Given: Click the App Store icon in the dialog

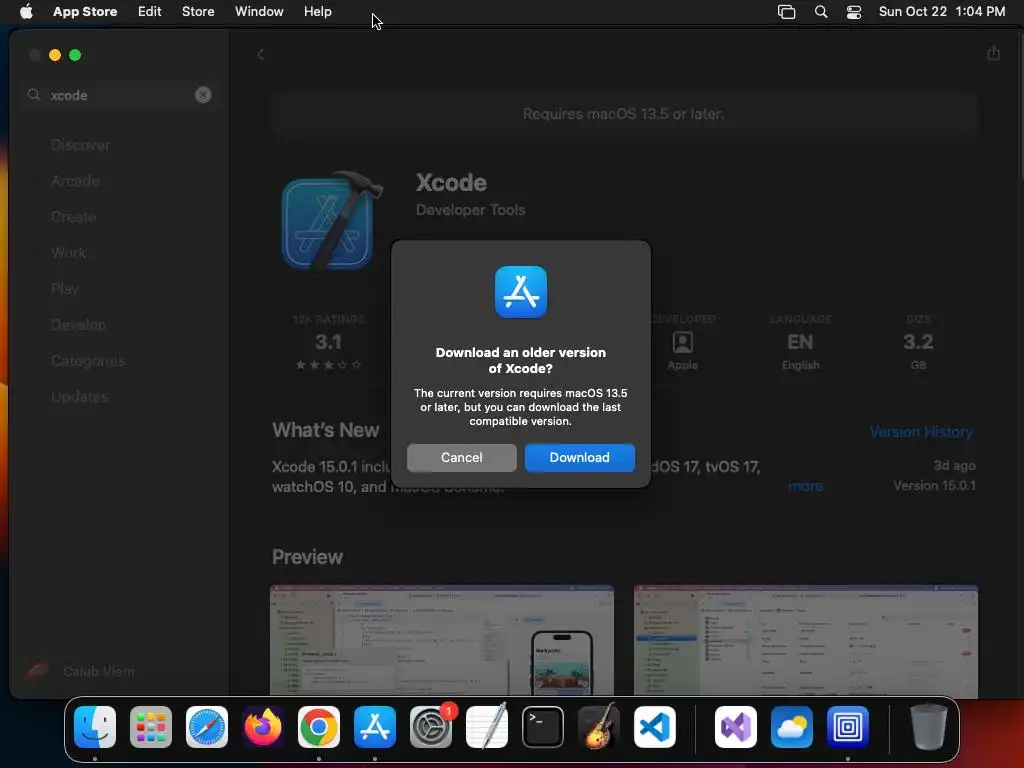Looking at the screenshot, I should point(520,292).
